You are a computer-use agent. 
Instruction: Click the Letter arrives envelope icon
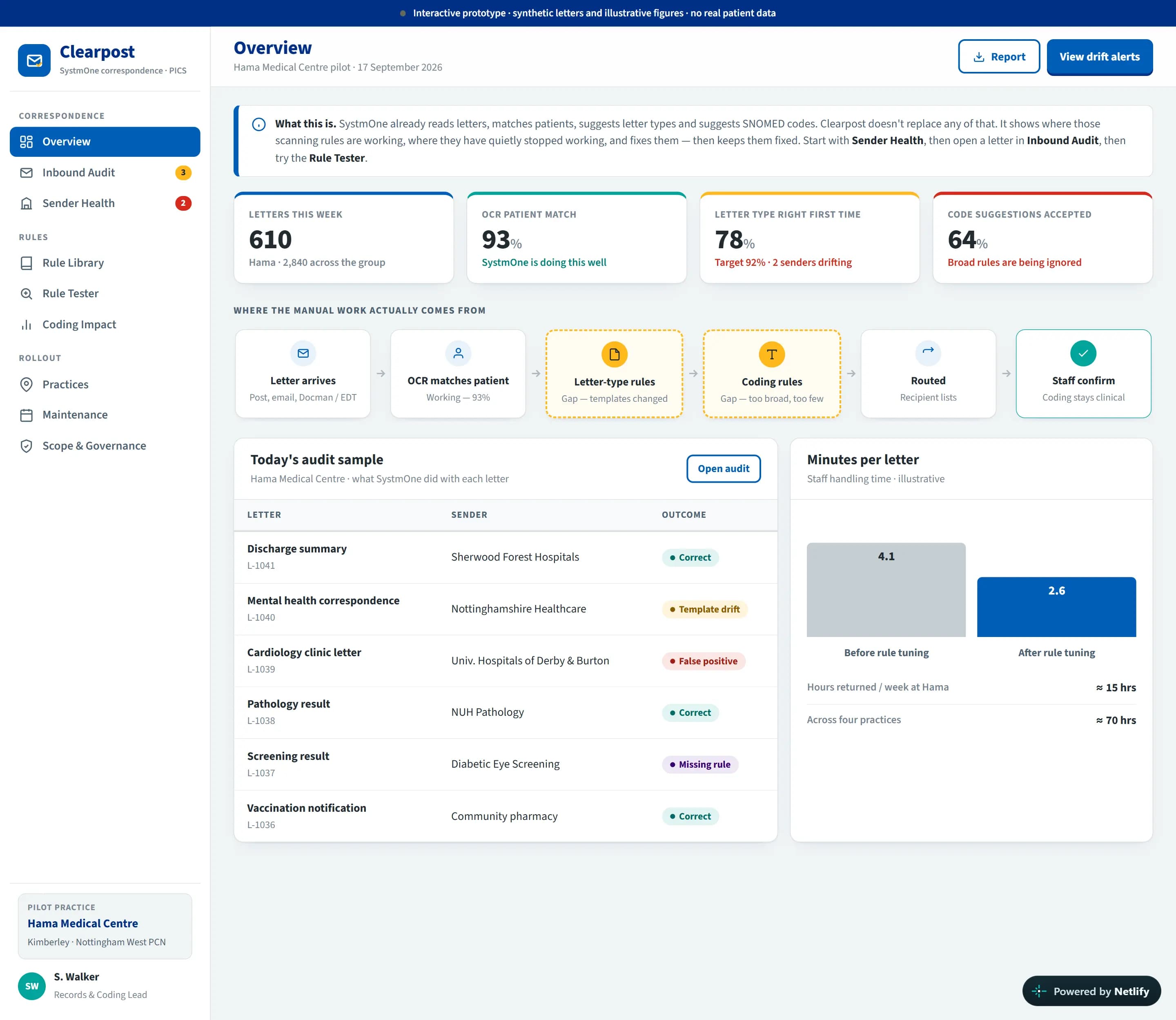point(303,354)
